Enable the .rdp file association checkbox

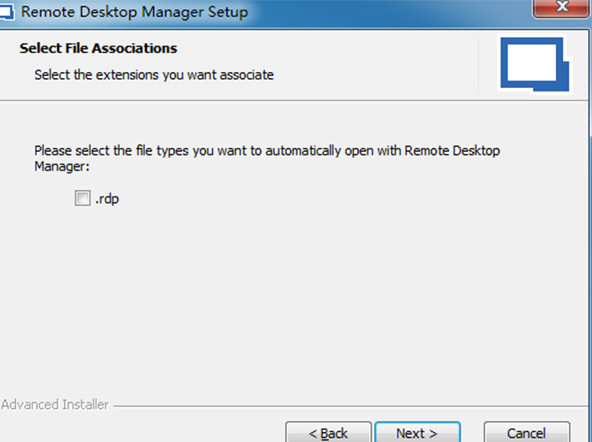pyautogui.click(x=82, y=198)
